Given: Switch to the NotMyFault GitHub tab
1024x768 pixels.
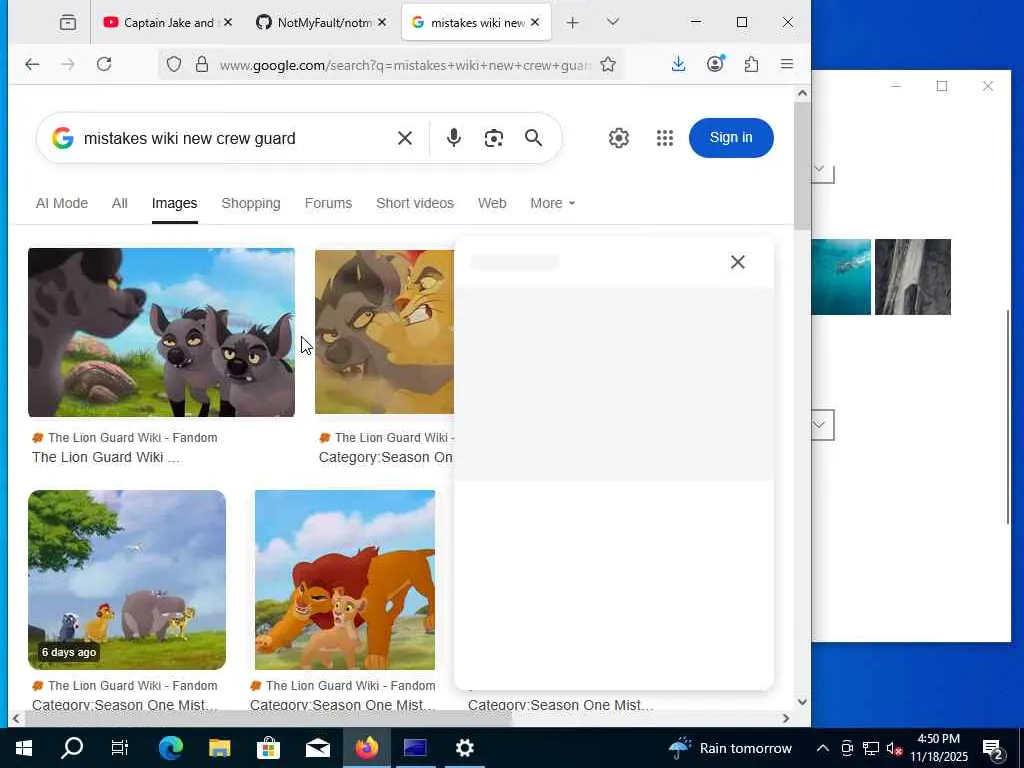Looking at the screenshot, I should point(321,23).
